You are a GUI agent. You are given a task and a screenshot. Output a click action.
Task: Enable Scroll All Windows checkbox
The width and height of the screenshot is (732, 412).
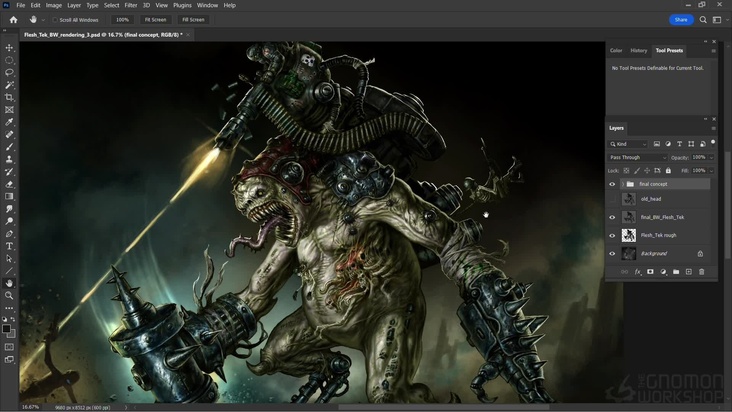[55, 20]
